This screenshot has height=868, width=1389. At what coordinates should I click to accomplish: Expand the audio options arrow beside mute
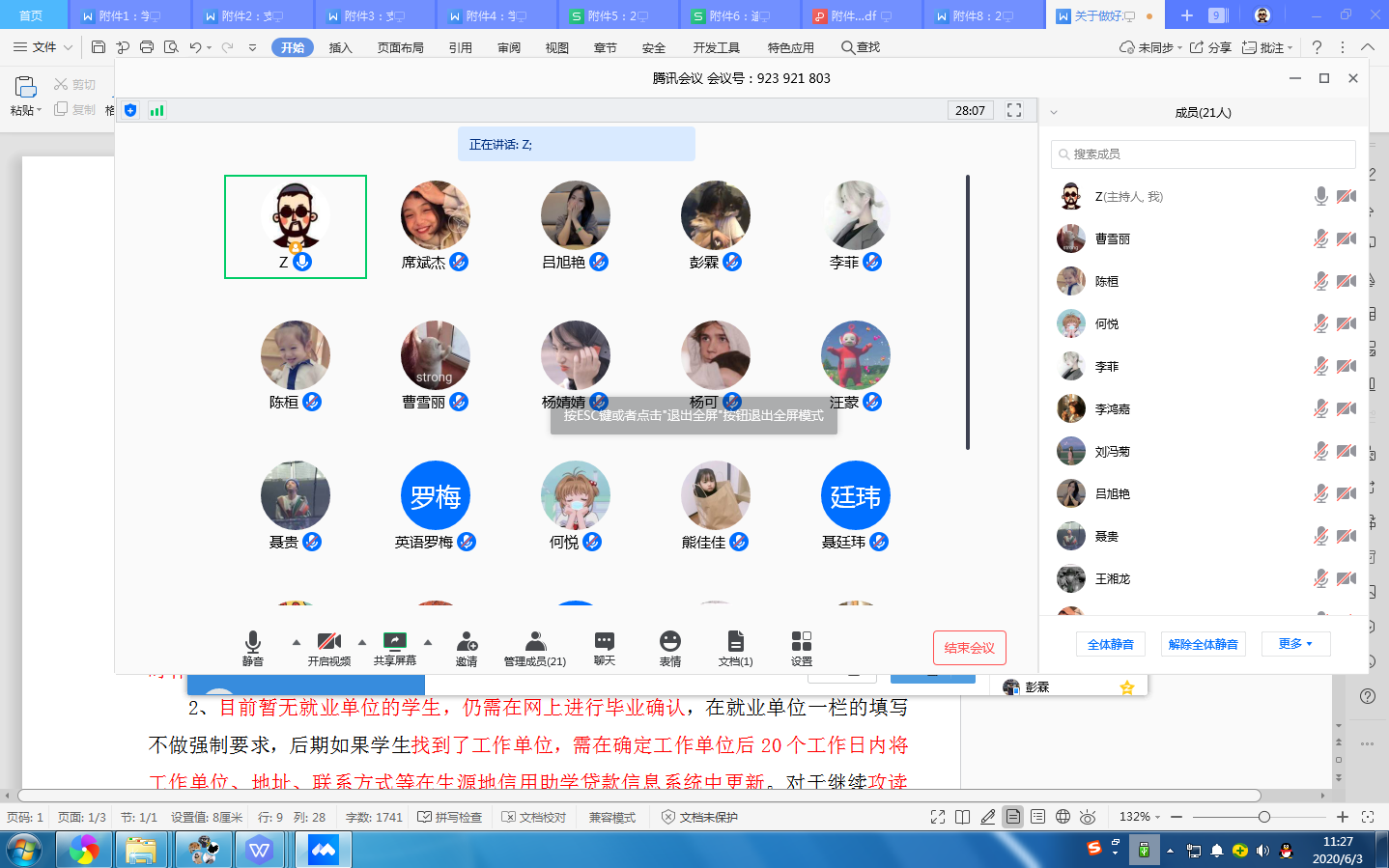297,642
